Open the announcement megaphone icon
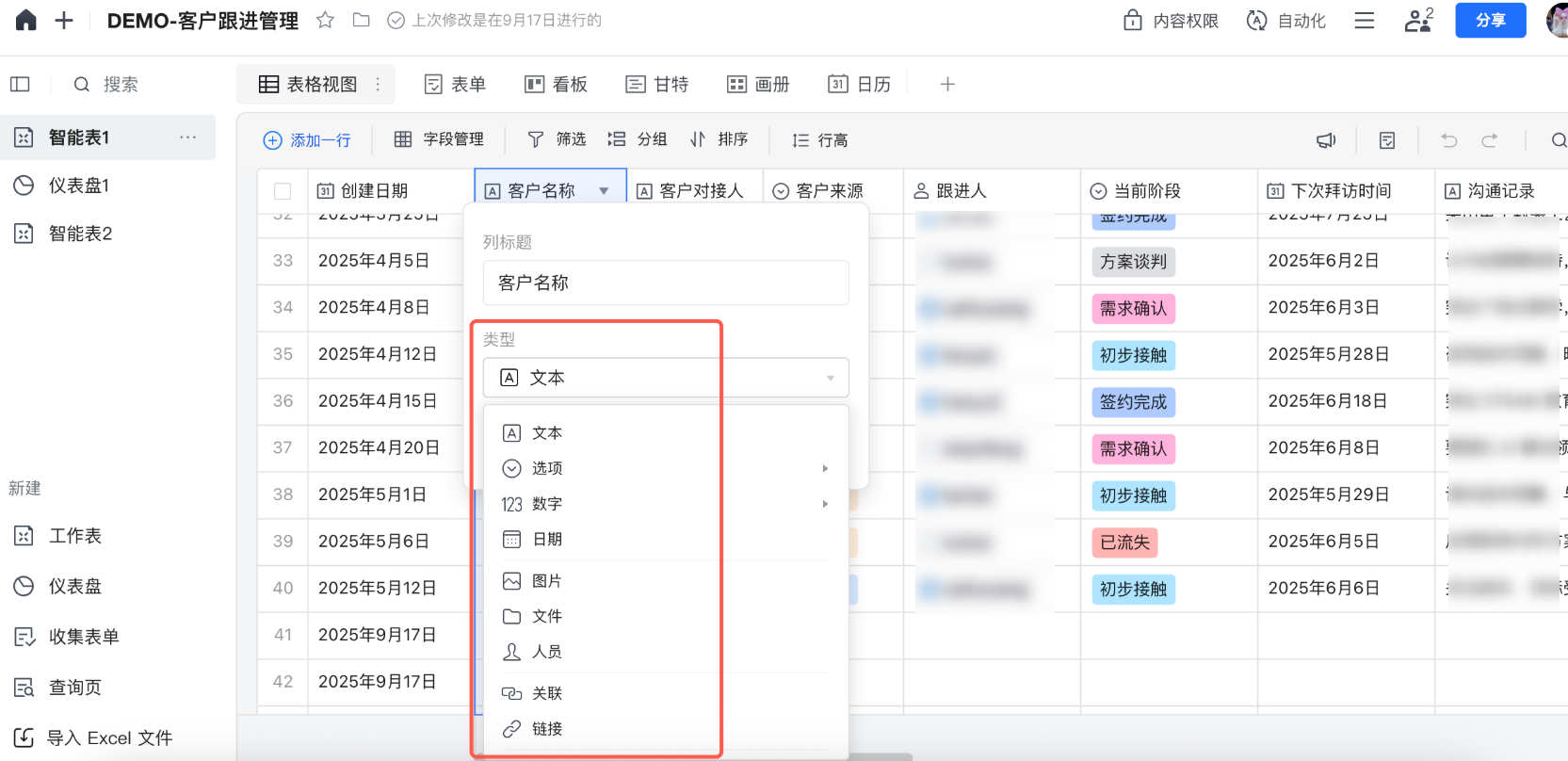 pyautogui.click(x=1326, y=140)
